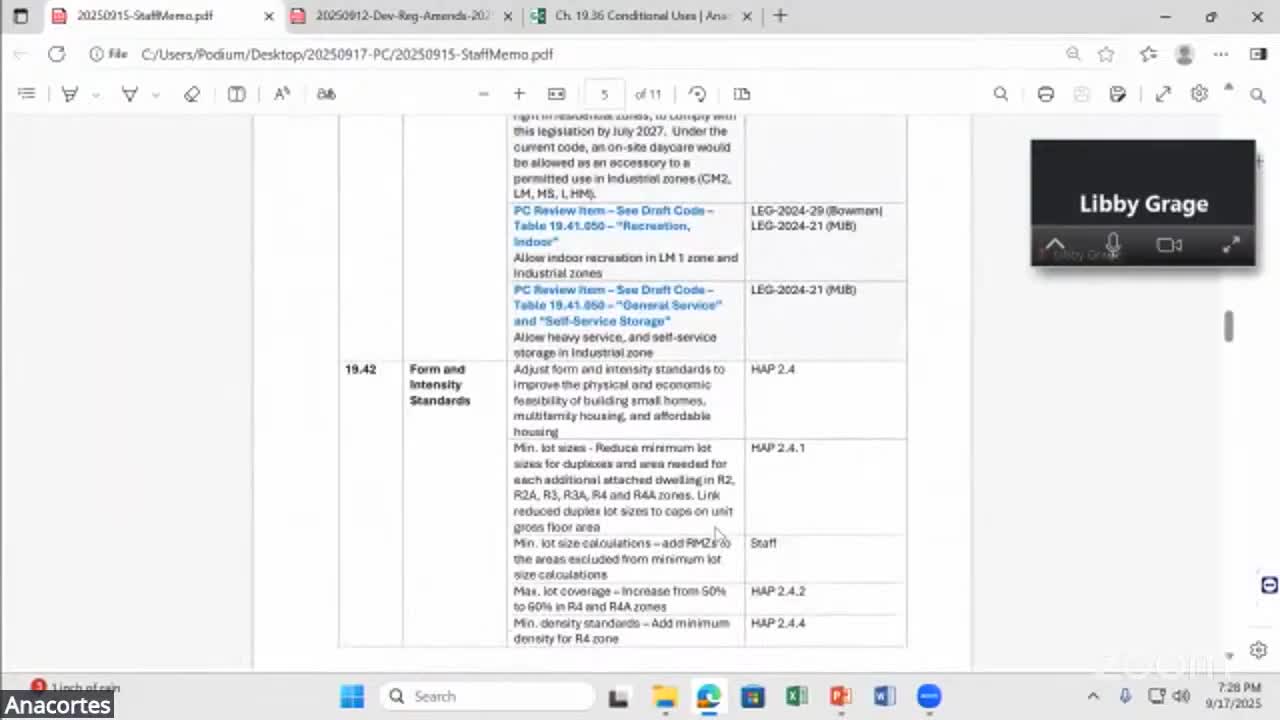Toggle video camera in the Zoom panel
This screenshot has width=1280, height=720.
coord(1169,245)
